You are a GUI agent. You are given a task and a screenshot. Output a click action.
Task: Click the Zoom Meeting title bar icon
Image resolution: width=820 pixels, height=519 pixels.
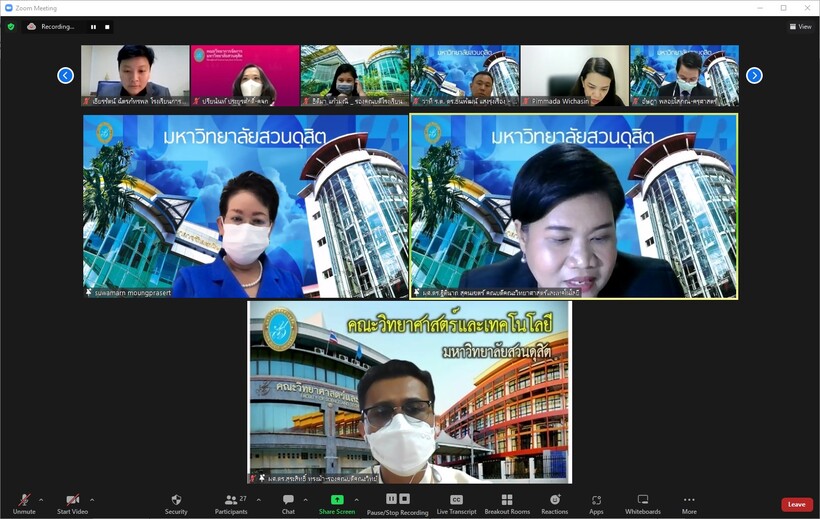(x=8, y=8)
